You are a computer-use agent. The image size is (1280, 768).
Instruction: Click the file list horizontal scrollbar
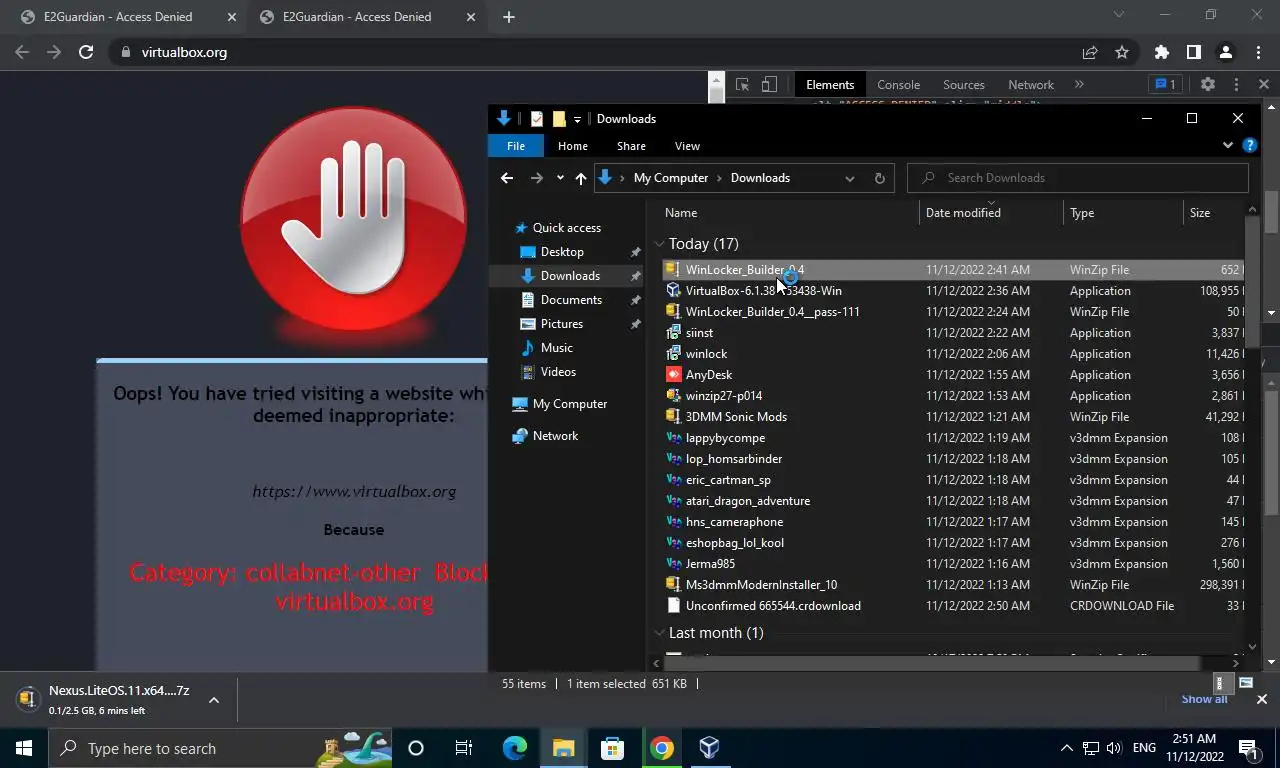pos(933,663)
